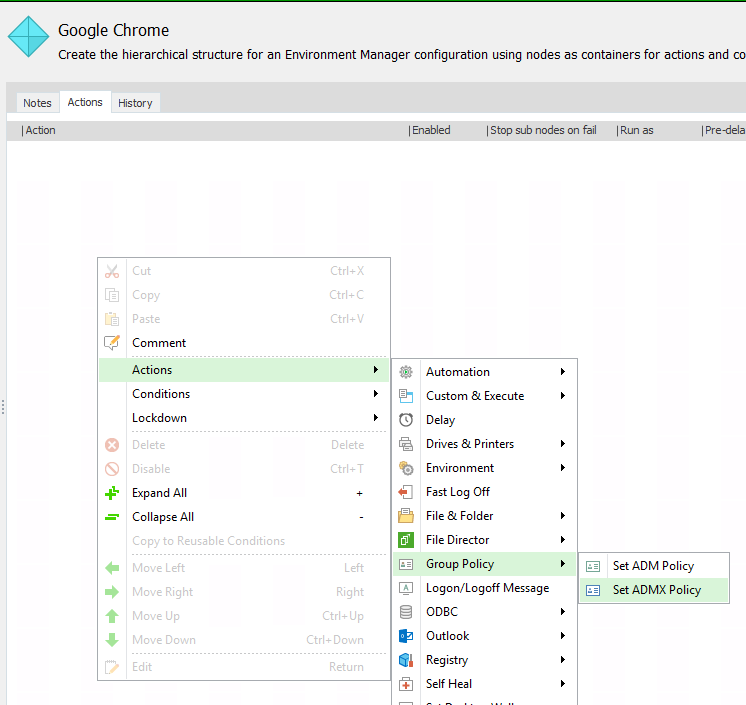Click the Enabled column header
Screen dimensions: 746x705
[x=432, y=130]
